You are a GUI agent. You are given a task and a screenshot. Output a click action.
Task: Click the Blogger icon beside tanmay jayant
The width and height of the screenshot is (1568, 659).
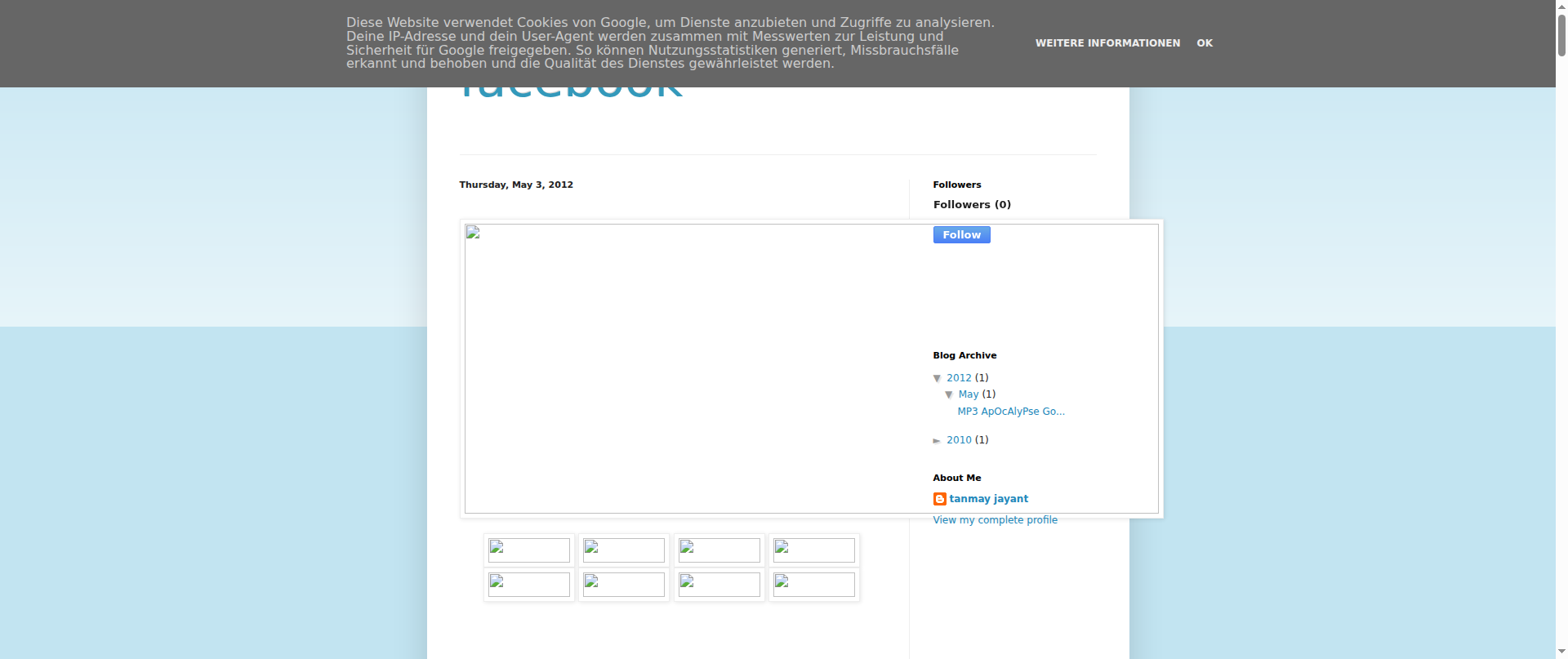940,499
